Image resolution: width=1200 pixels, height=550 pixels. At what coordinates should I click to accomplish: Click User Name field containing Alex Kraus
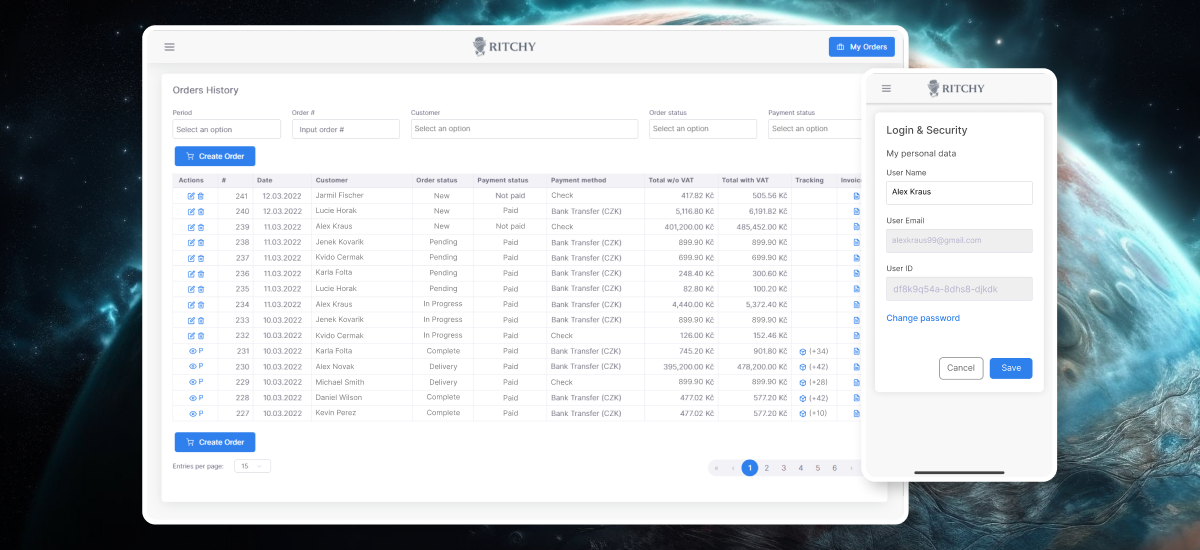pos(959,192)
